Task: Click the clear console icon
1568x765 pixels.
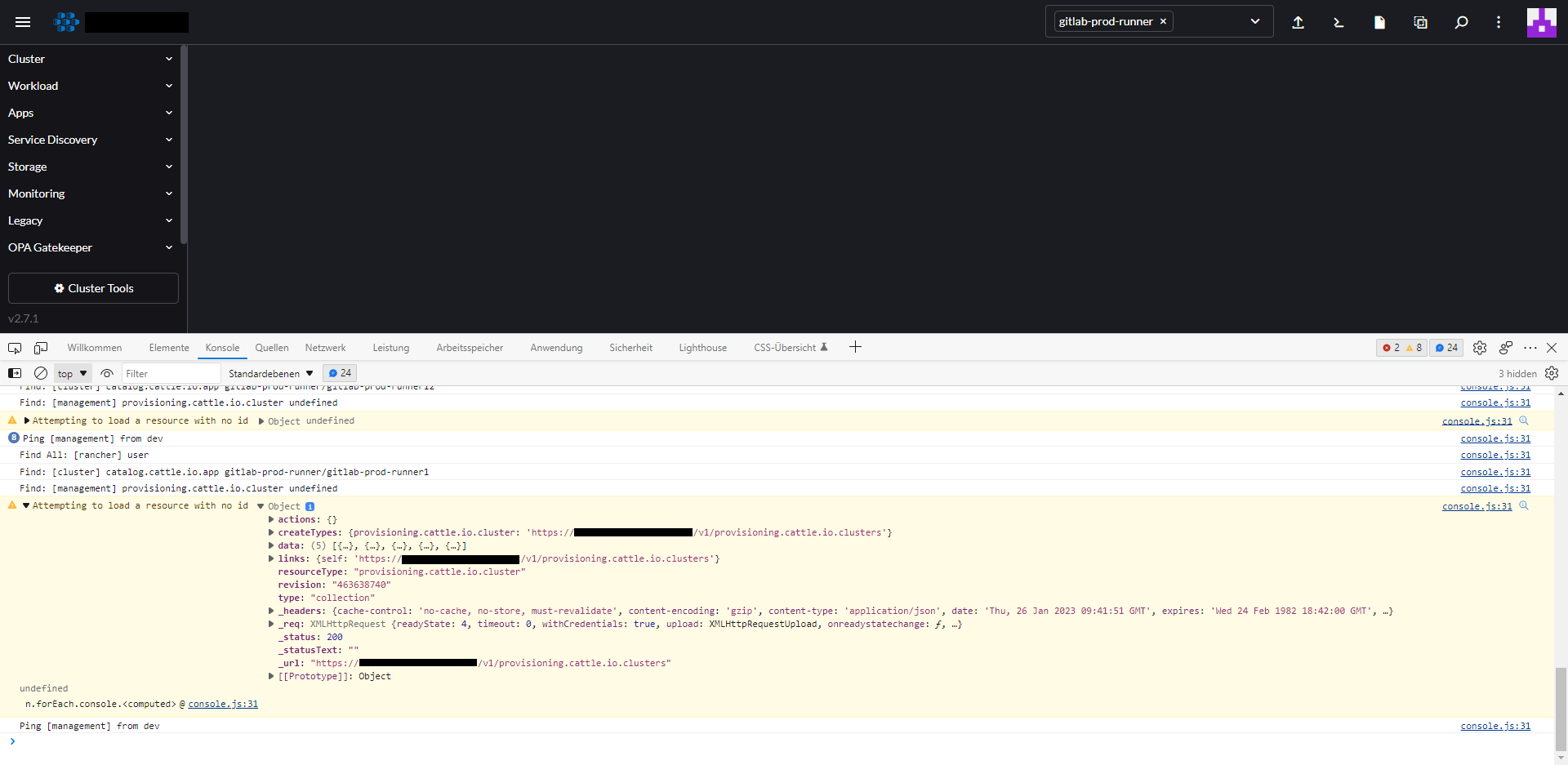Action: tap(41, 373)
